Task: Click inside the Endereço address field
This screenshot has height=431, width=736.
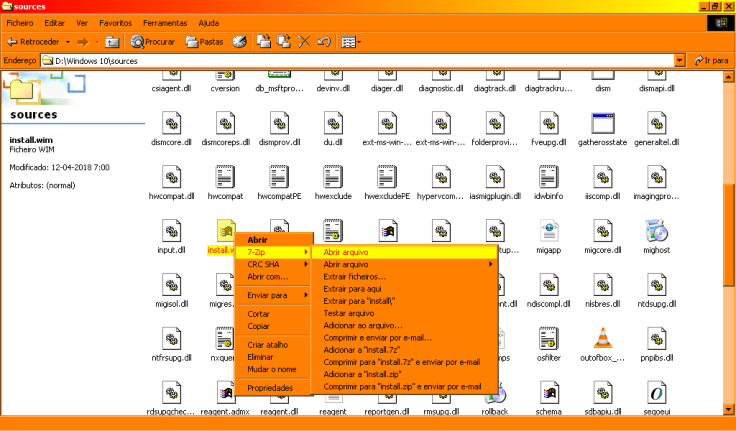Action: coord(360,61)
